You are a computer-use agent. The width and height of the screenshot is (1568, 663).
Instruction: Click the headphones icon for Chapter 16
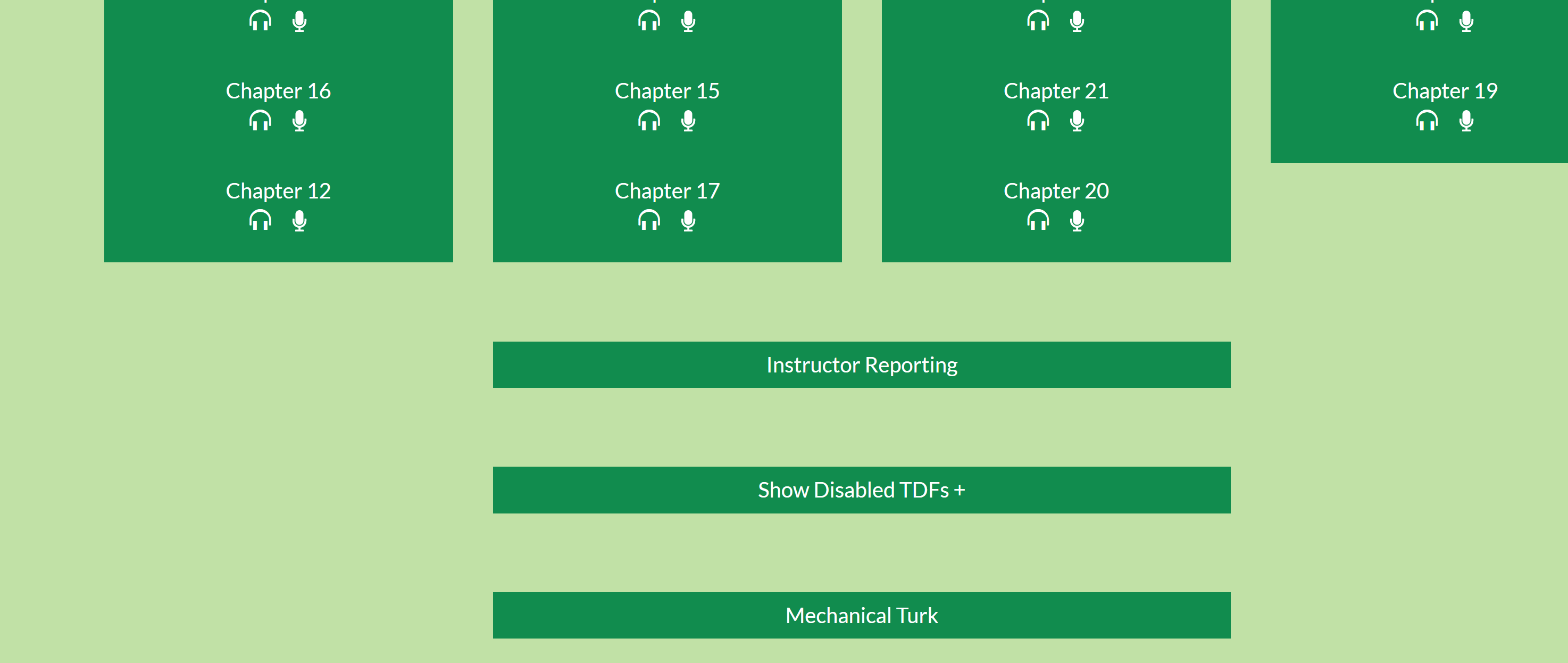pyautogui.click(x=260, y=121)
